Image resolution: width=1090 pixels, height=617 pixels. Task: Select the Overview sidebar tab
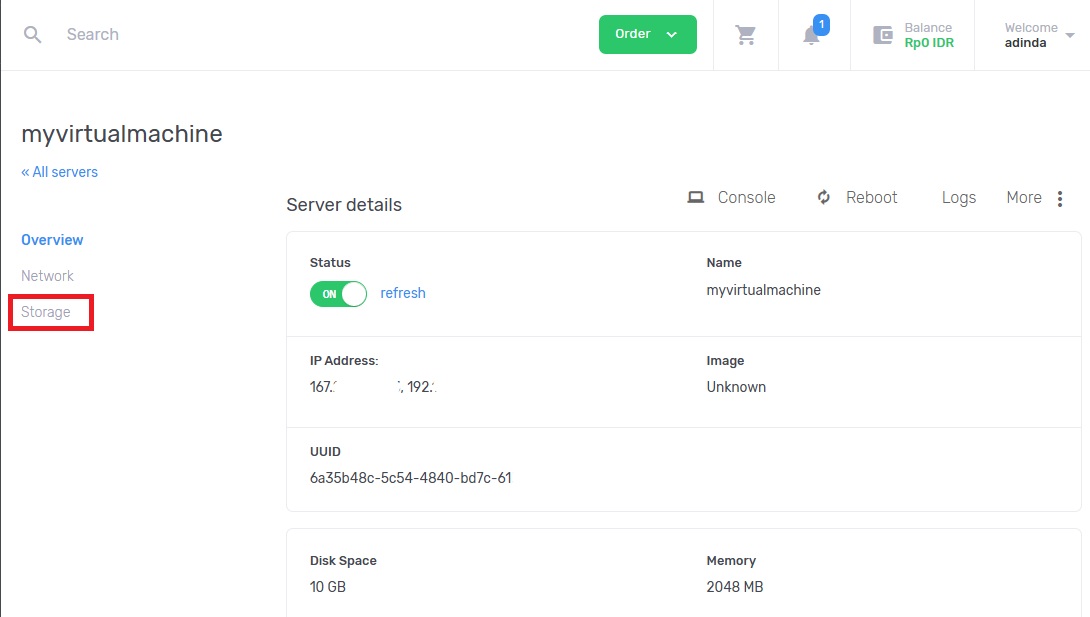coord(52,240)
